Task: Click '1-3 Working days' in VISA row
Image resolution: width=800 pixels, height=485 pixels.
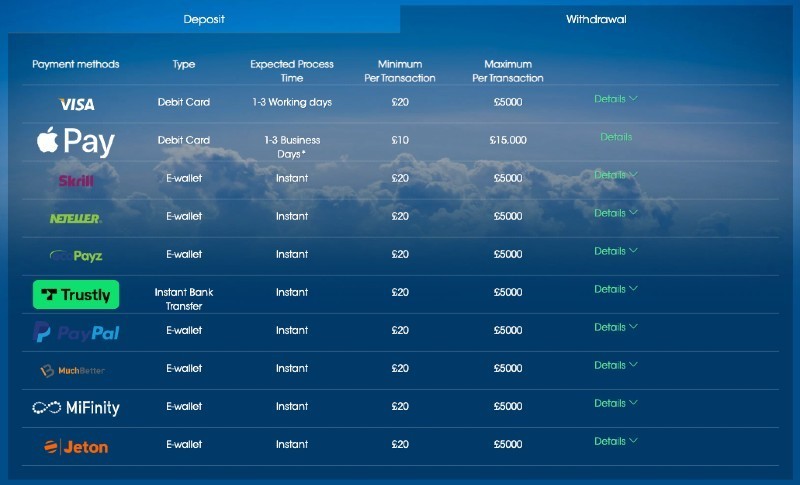Action: click(292, 102)
